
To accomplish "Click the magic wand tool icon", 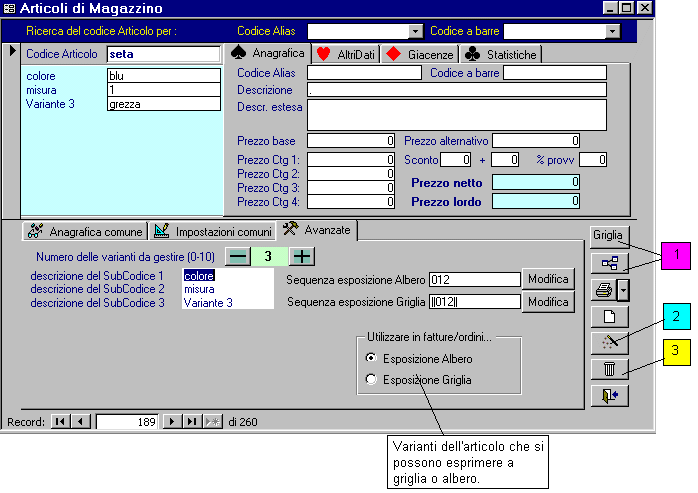I will pos(609,342).
